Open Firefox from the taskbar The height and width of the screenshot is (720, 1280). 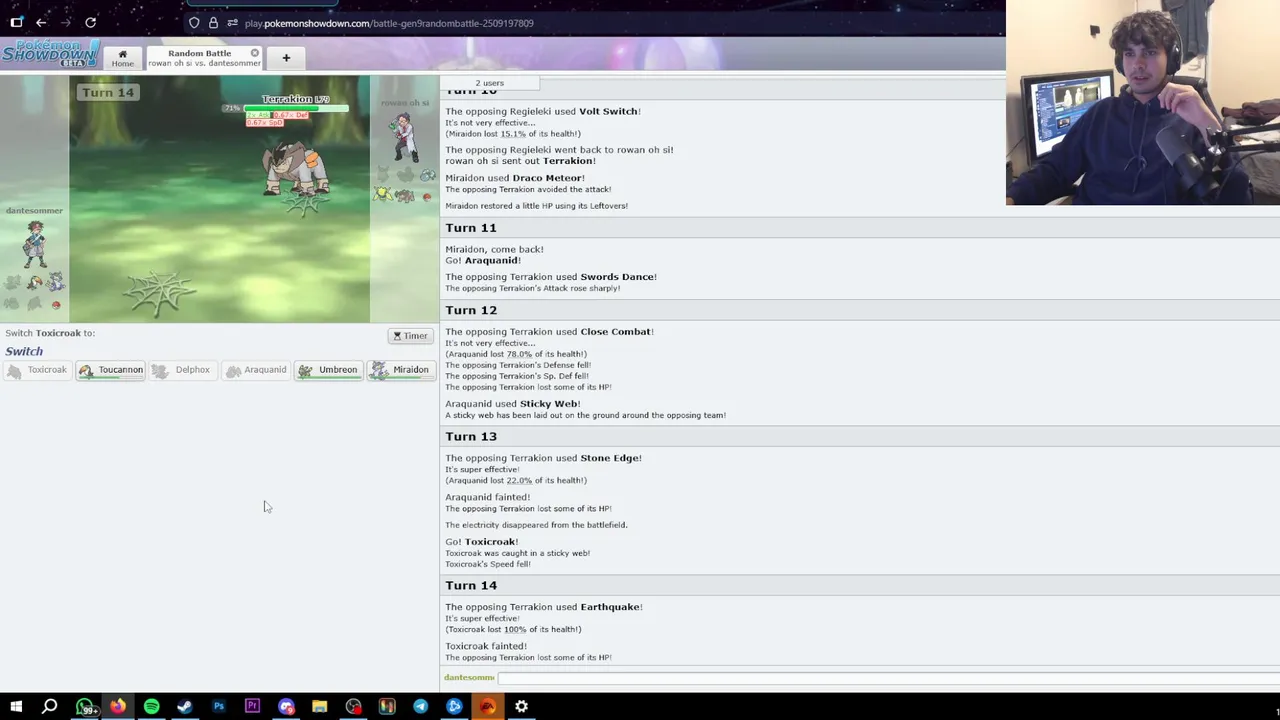pyautogui.click(x=118, y=707)
